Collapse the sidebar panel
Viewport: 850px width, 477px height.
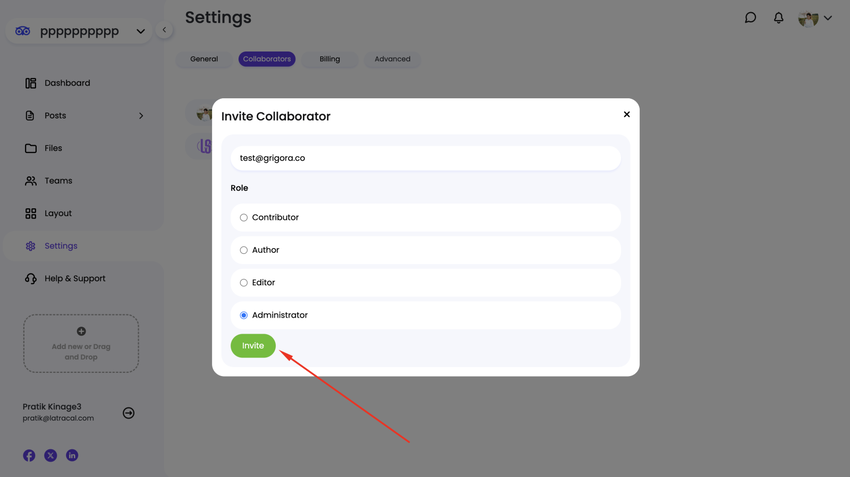[164, 30]
